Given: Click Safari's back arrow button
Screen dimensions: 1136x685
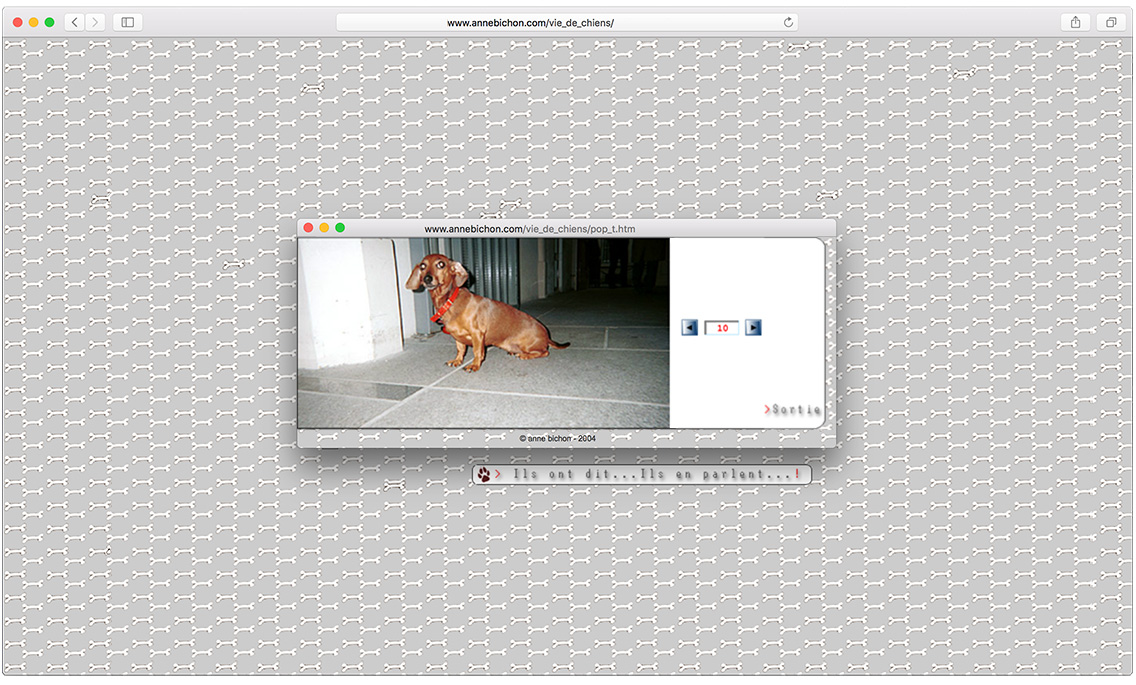Looking at the screenshot, I should (x=75, y=22).
